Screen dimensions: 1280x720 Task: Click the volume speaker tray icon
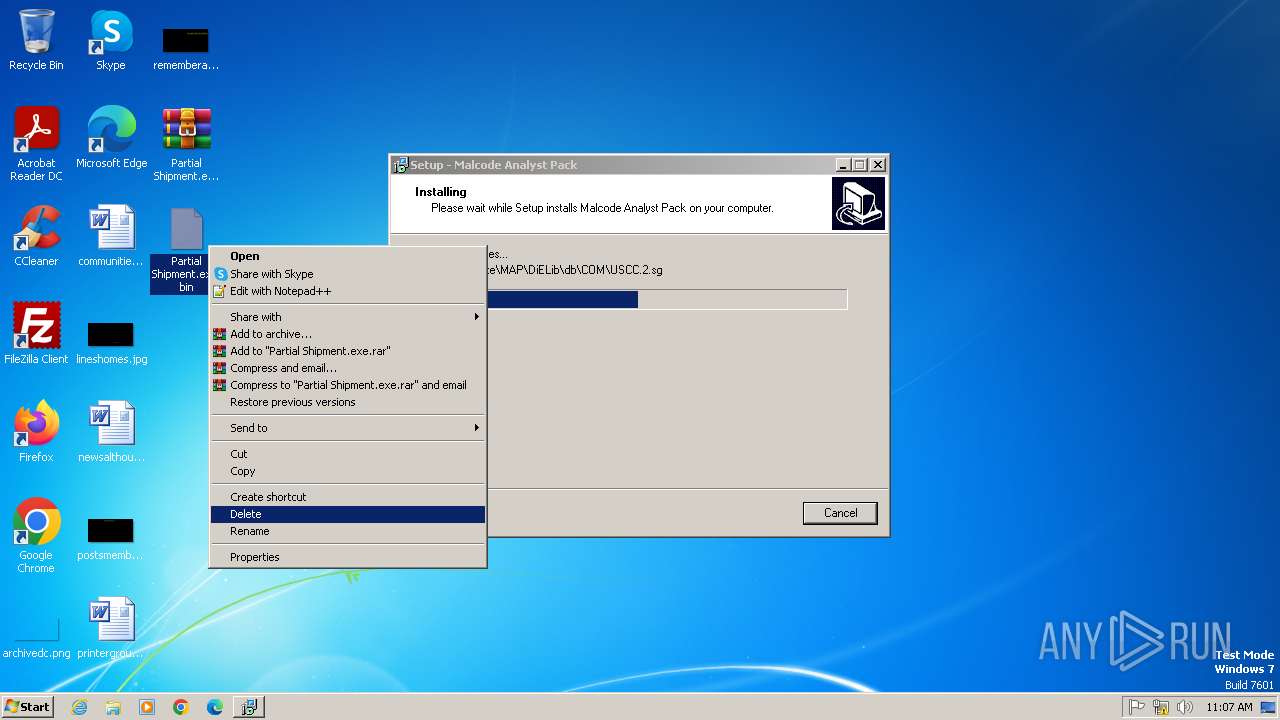[x=1185, y=707]
